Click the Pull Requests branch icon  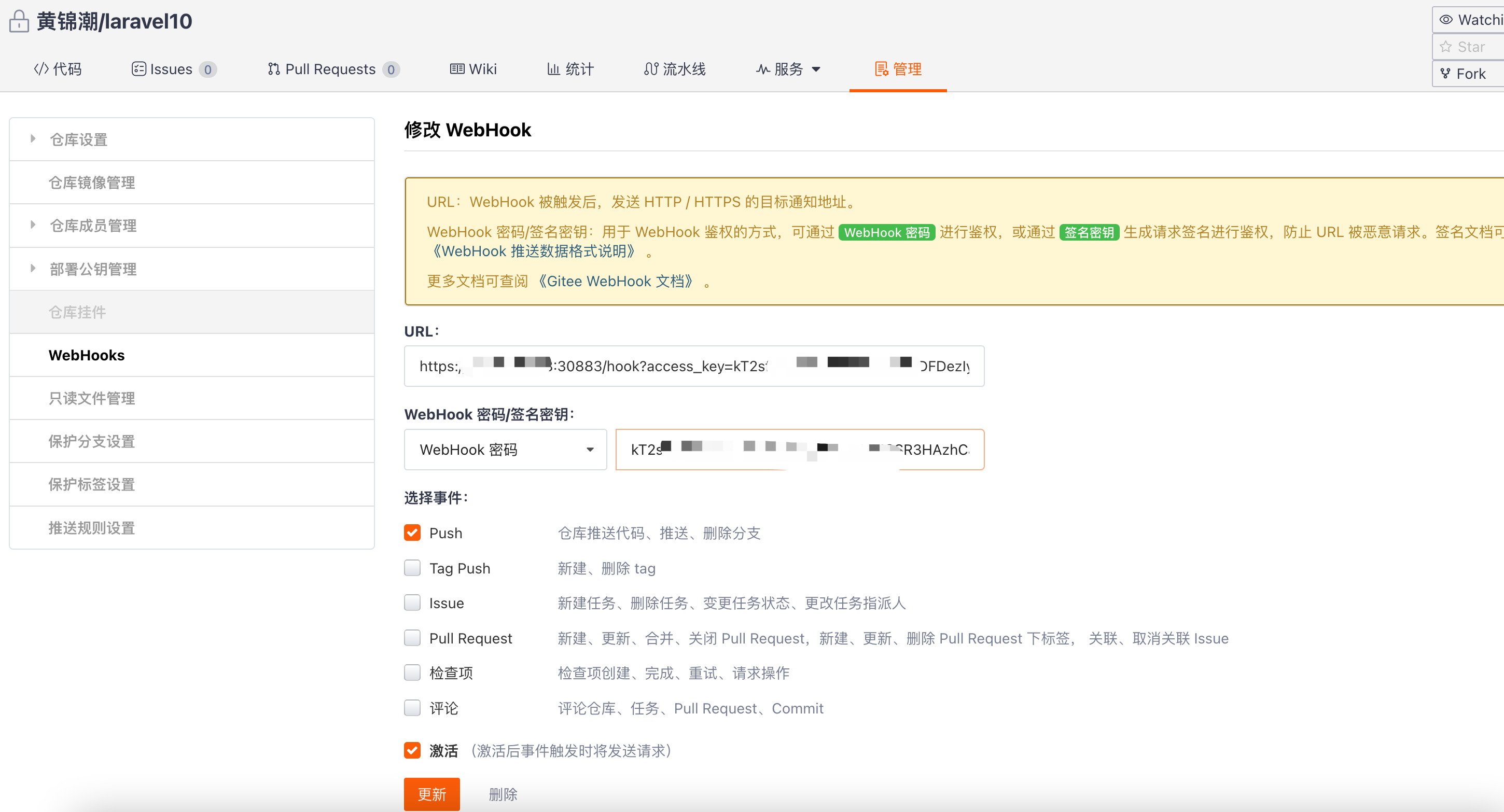[x=273, y=69]
